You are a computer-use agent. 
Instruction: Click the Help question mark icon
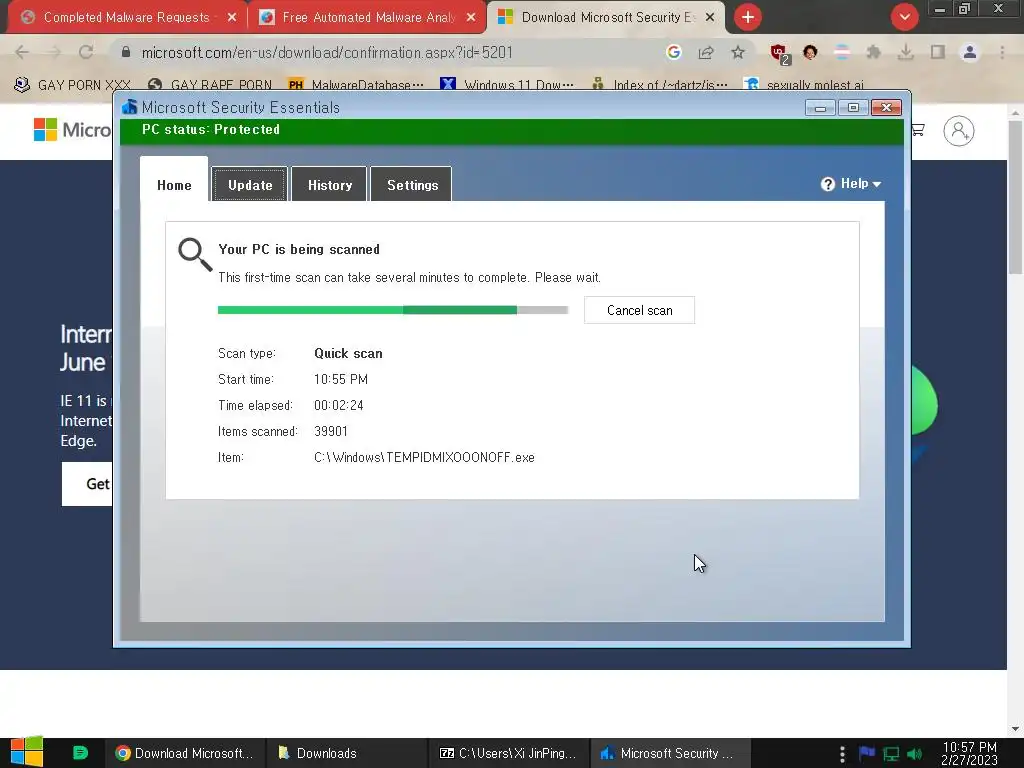(x=827, y=184)
